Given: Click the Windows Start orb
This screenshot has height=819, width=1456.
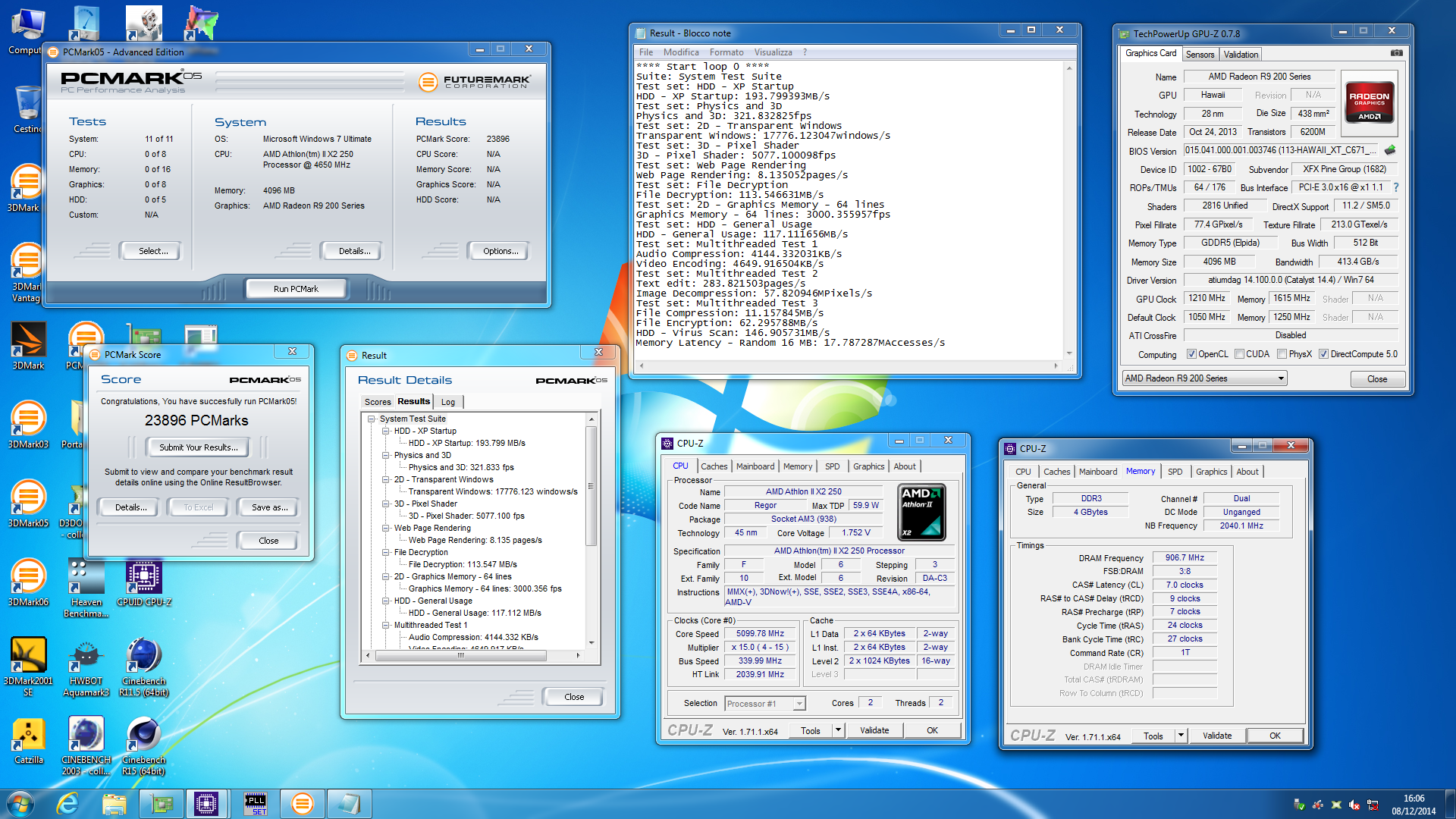Looking at the screenshot, I should click(20, 804).
